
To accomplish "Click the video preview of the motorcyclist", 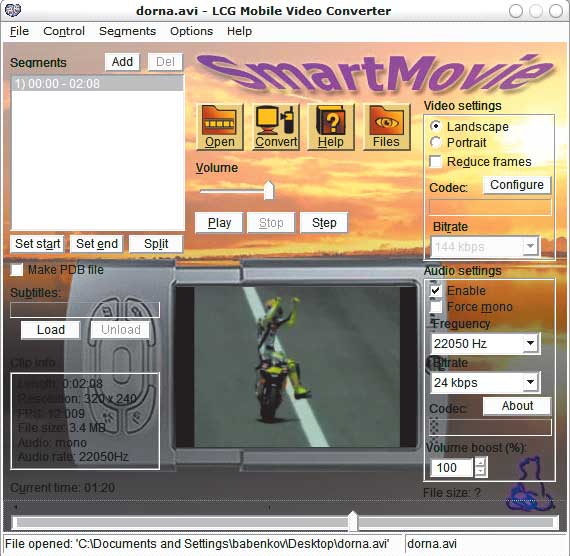I will (x=297, y=367).
